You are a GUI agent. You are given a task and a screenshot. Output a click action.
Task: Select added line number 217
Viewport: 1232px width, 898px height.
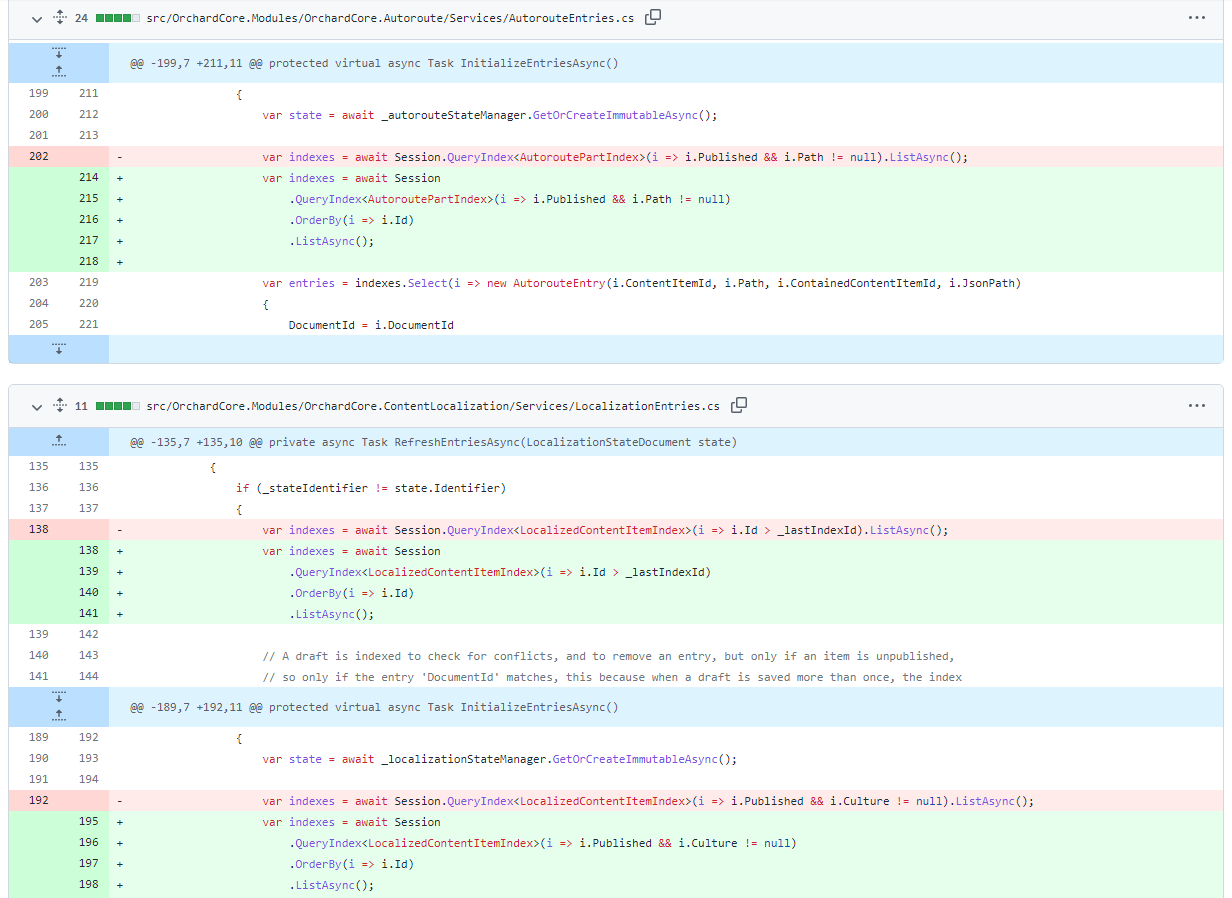(x=88, y=241)
